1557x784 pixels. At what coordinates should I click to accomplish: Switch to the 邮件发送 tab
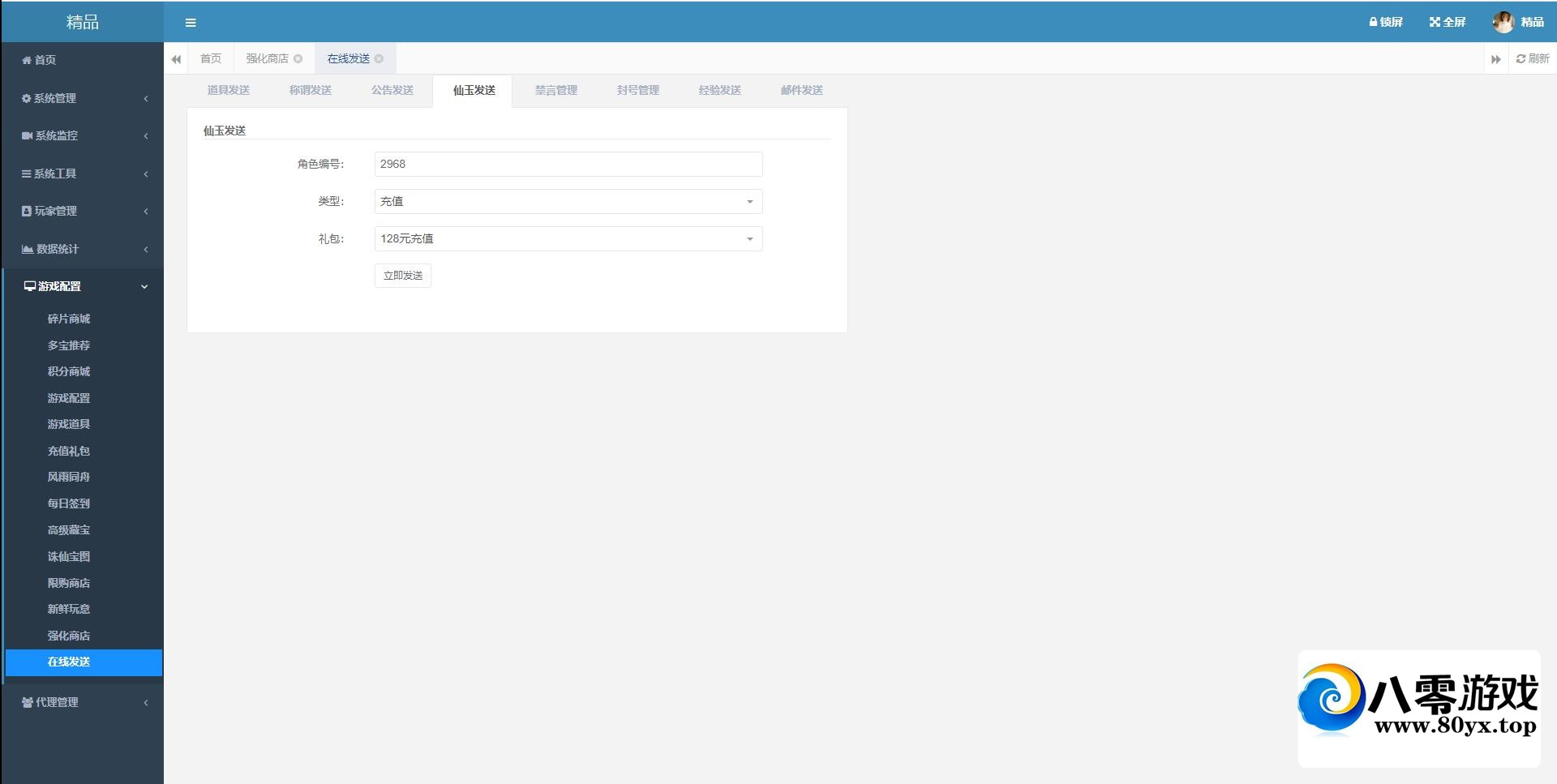[801, 90]
